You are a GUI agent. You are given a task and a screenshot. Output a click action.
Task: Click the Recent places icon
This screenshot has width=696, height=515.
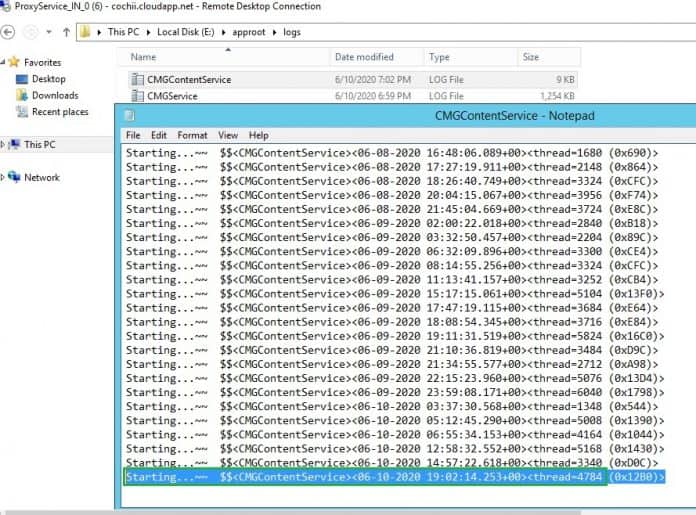click(22, 112)
